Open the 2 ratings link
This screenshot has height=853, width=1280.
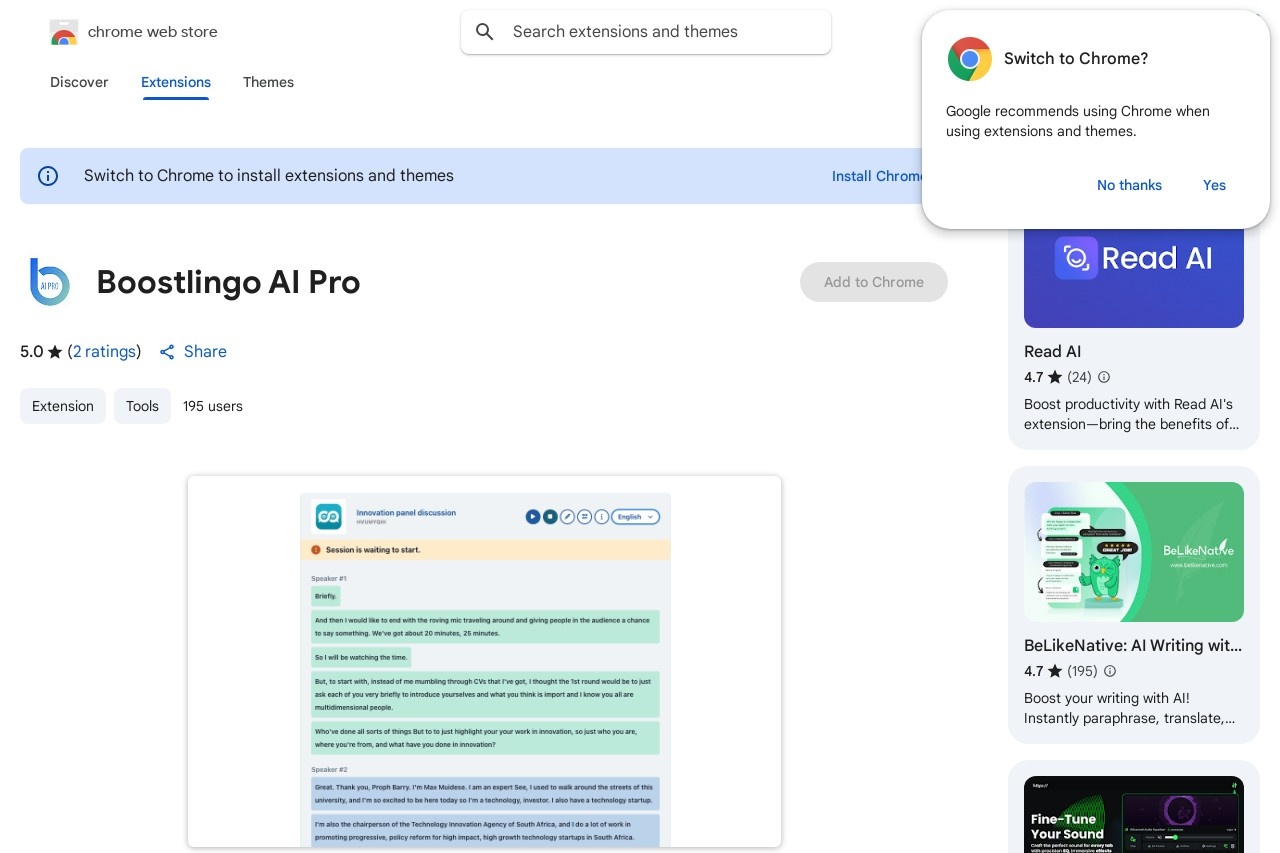coord(104,352)
